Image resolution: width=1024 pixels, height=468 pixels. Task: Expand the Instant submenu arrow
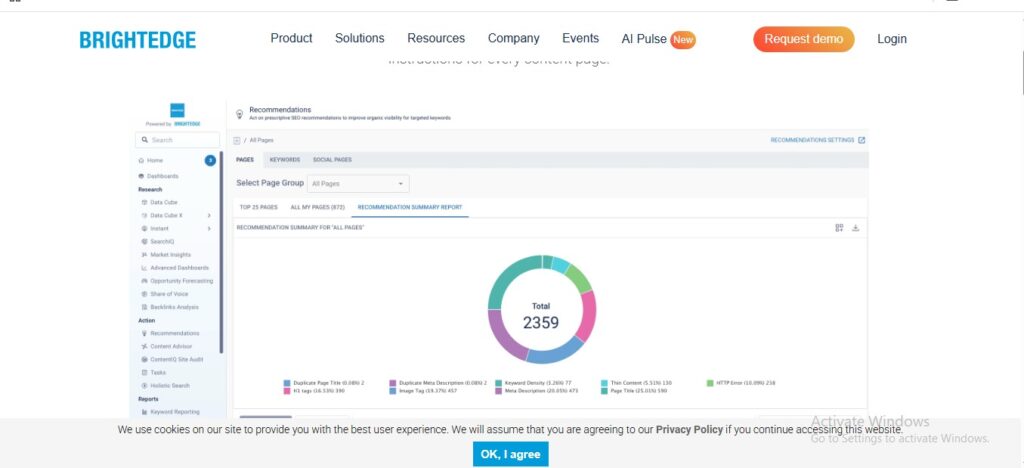tap(209, 228)
